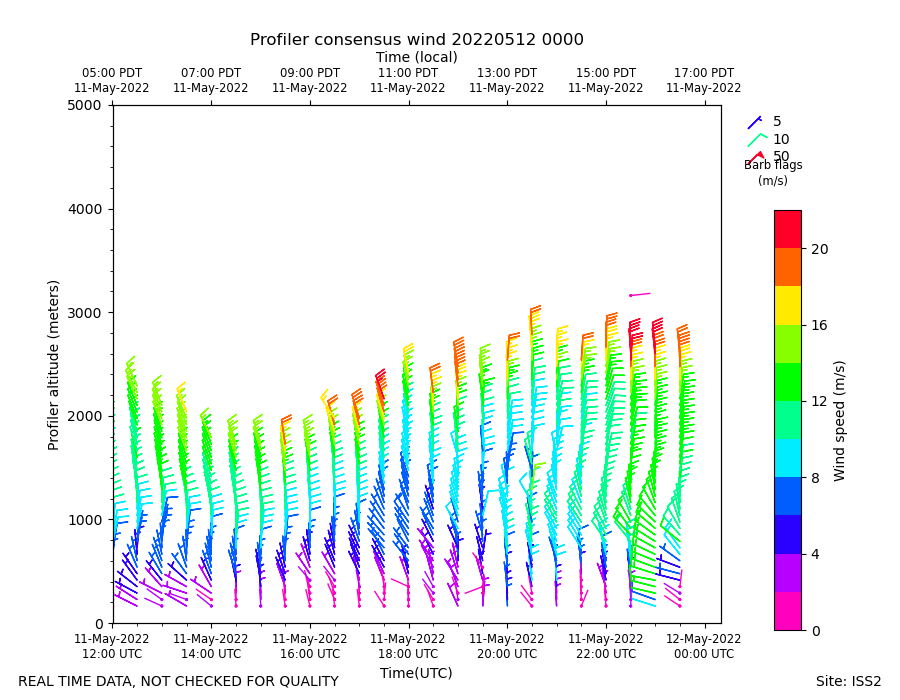Click the red 50 m/s barb flag icon

tap(756, 157)
